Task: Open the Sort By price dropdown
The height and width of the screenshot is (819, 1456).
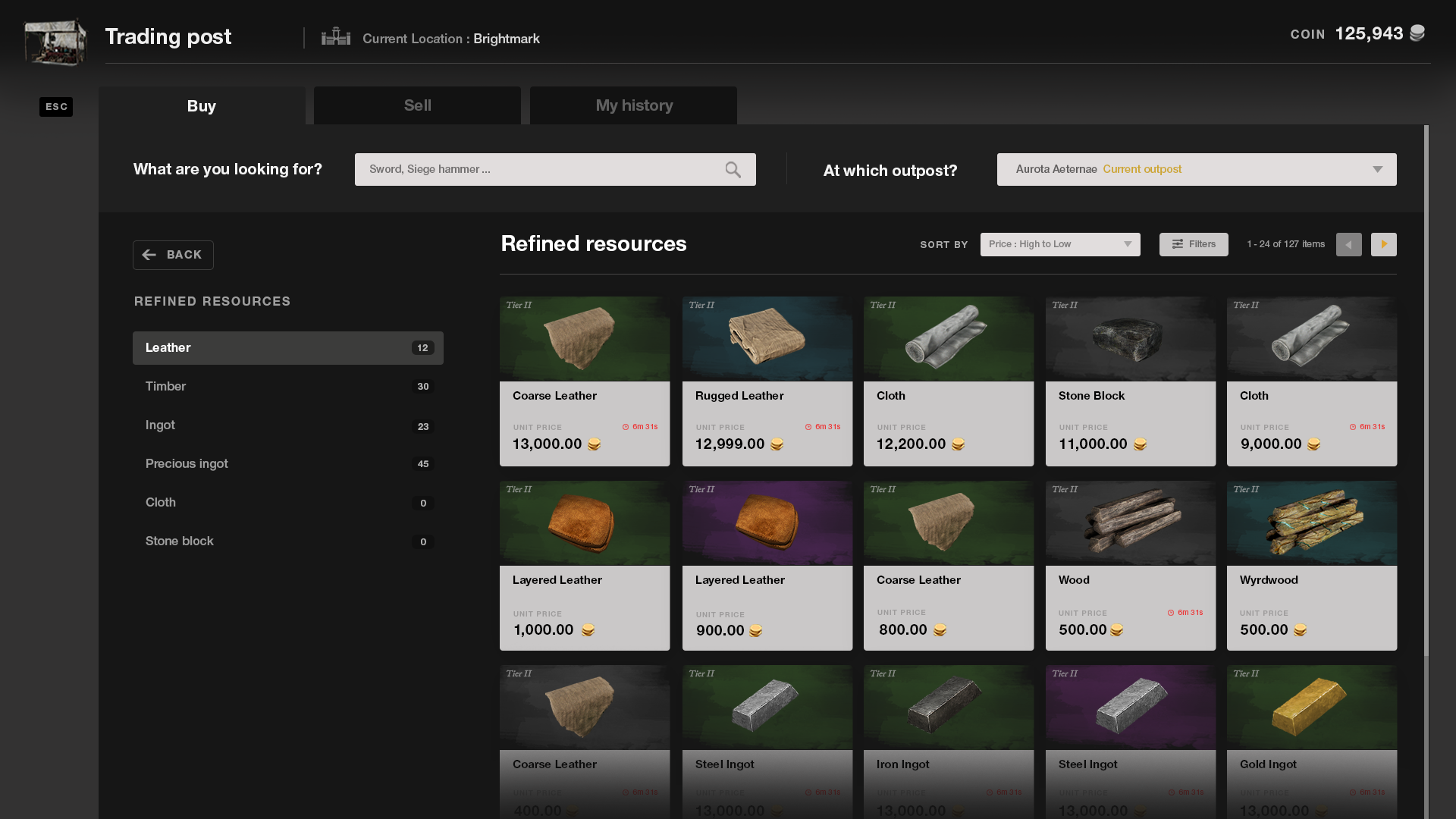Action: coord(1059,244)
